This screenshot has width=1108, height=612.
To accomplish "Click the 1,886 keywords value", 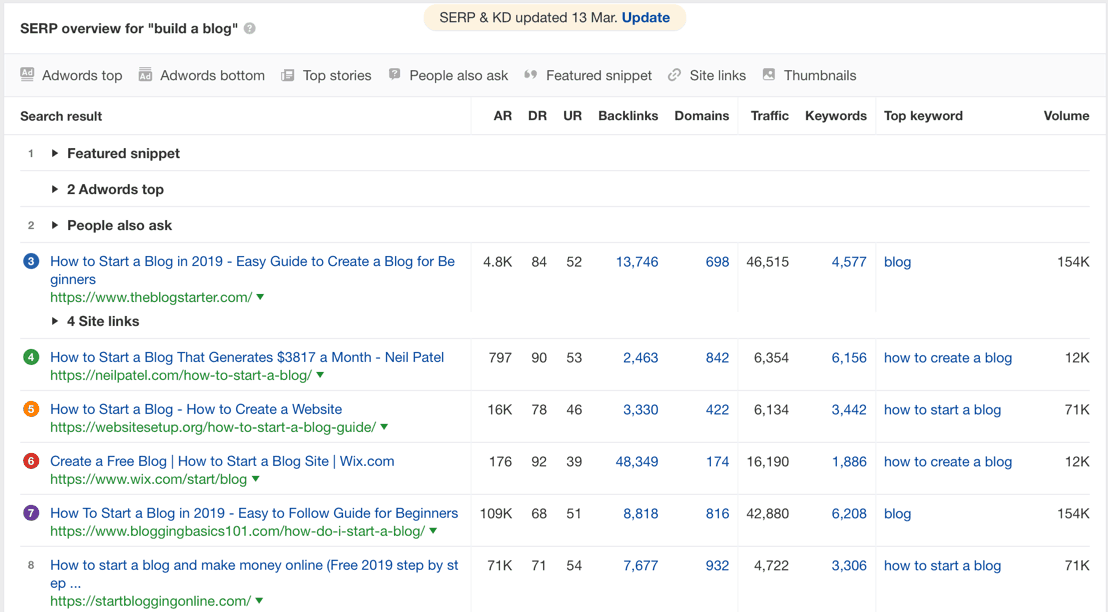I will click(849, 461).
